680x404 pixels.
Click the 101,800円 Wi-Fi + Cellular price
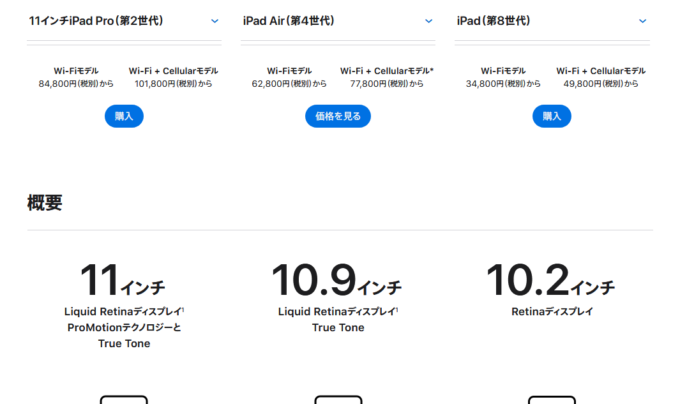173,84
